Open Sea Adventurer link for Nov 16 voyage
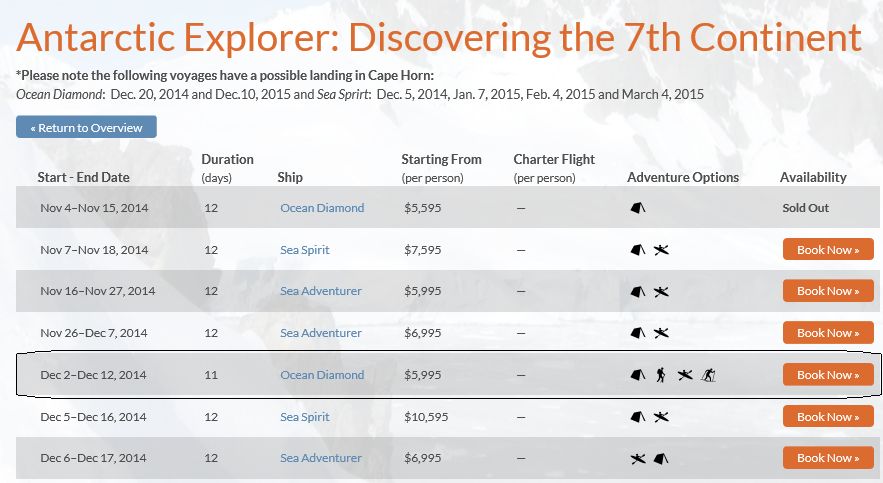Image resolution: width=883 pixels, height=483 pixels. 321,291
